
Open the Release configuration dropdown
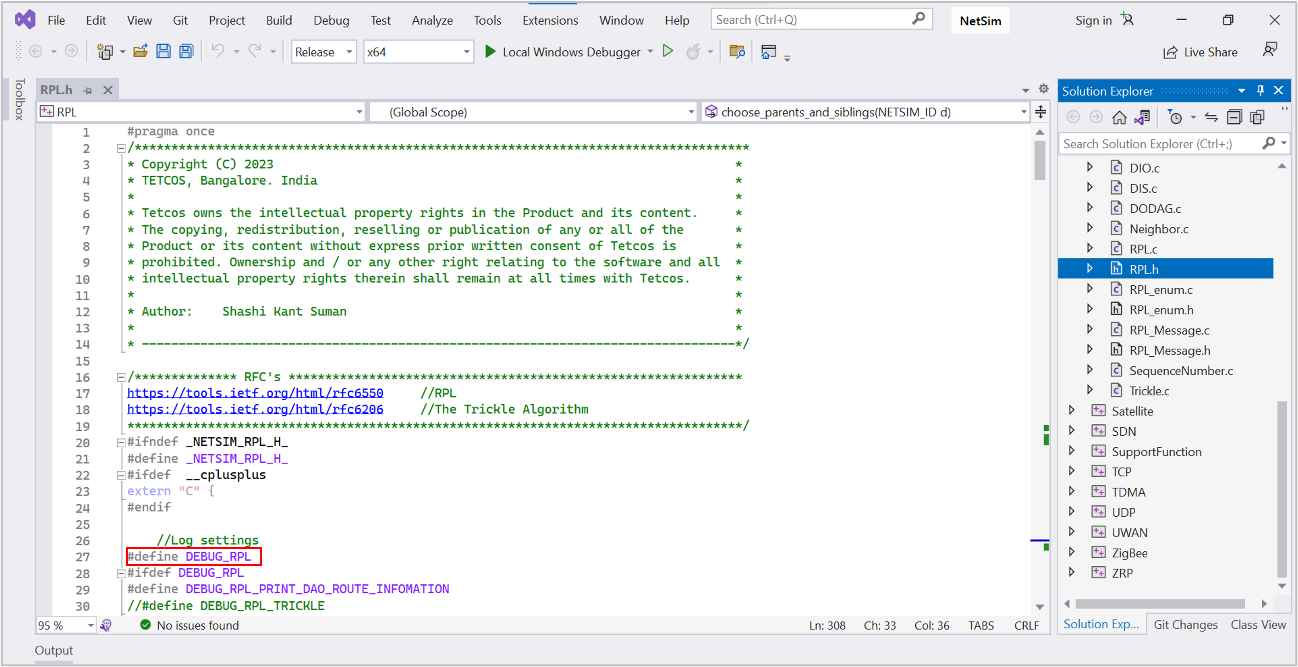click(x=324, y=52)
